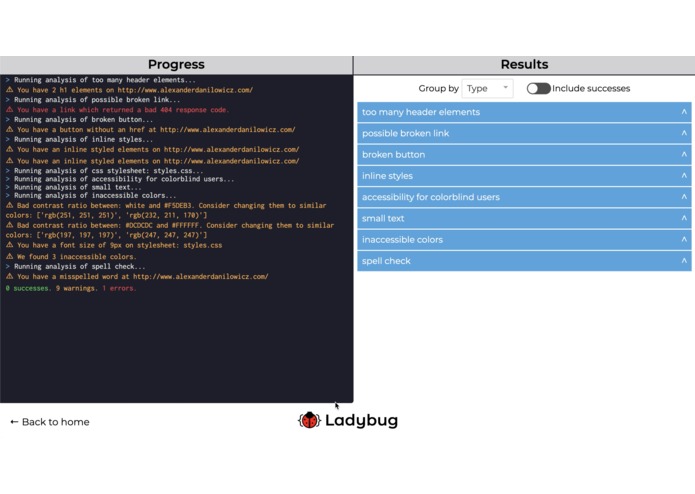
Task: Click chevron on possible broken link row
Action: [684, 133]
